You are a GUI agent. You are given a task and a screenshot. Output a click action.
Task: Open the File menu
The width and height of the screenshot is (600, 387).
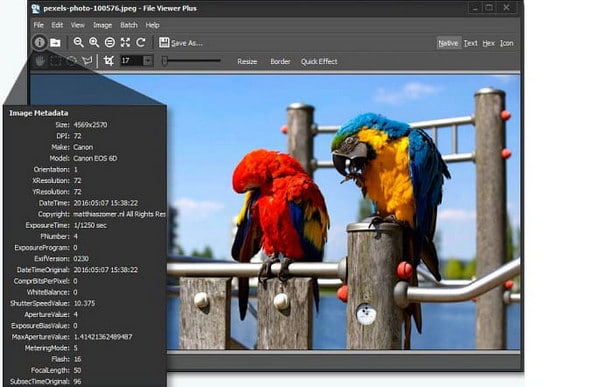click(39, 25)
